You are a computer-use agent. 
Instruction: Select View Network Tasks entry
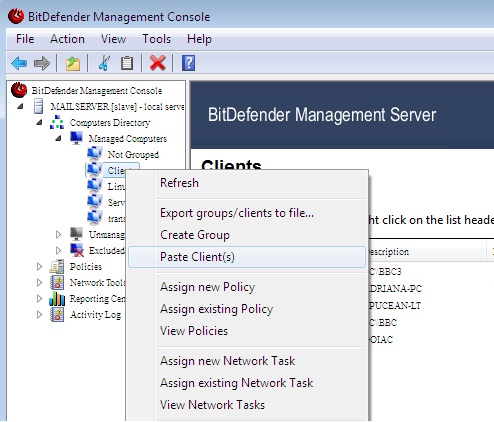point(247,405)
